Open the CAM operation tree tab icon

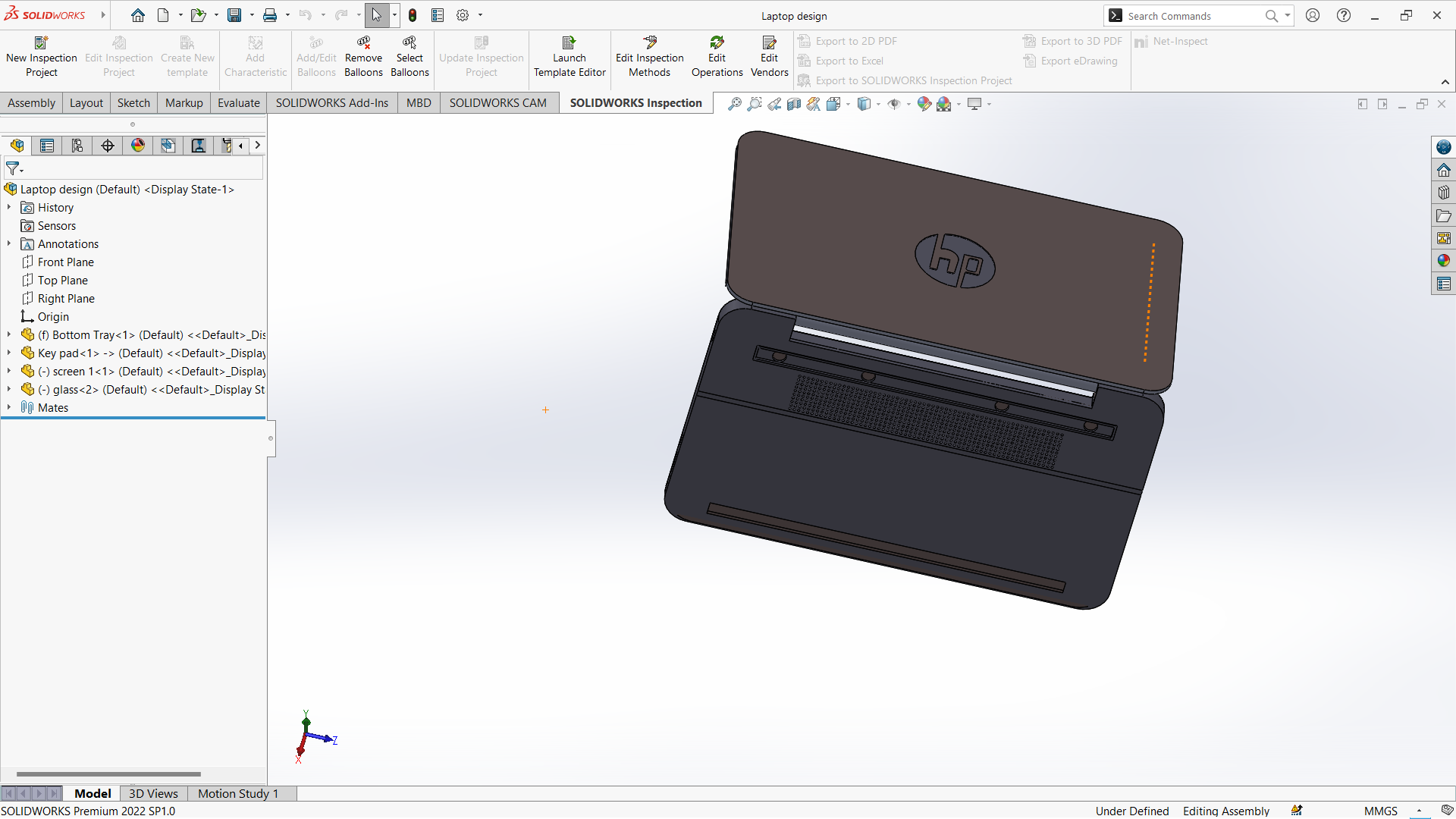[x=199, y=146]
